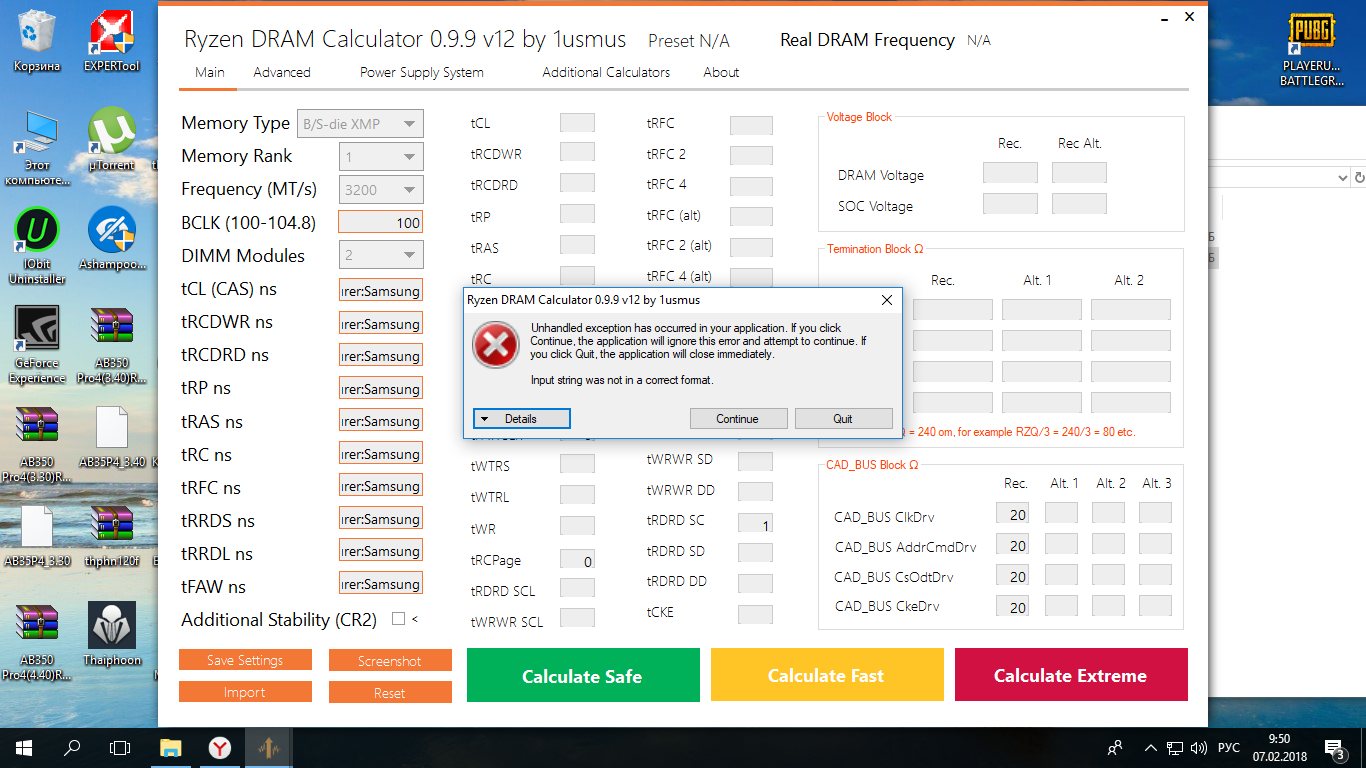Screen dimensions: 1366x768
Task: Expand Details in the error dialog
Action: (x=521, y=419)
